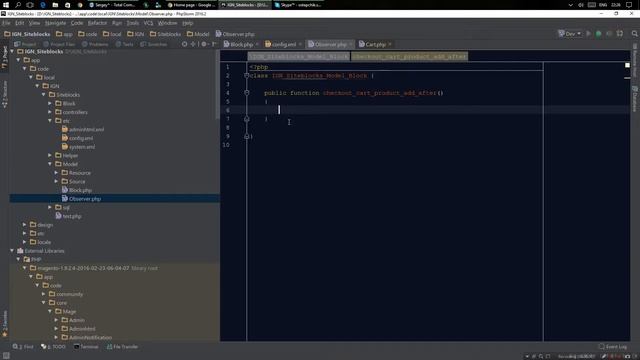
Task: Open the File Transfer tool window
Action: point(122,347)
